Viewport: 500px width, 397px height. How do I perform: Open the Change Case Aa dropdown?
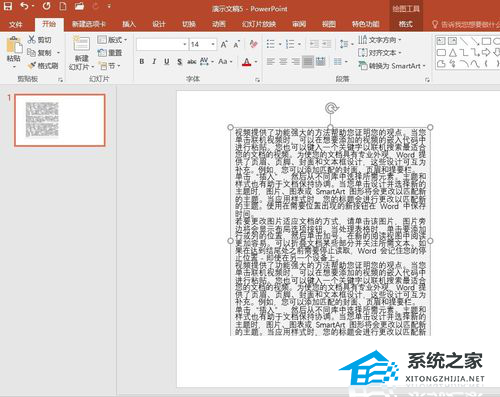tap(225, 61)
